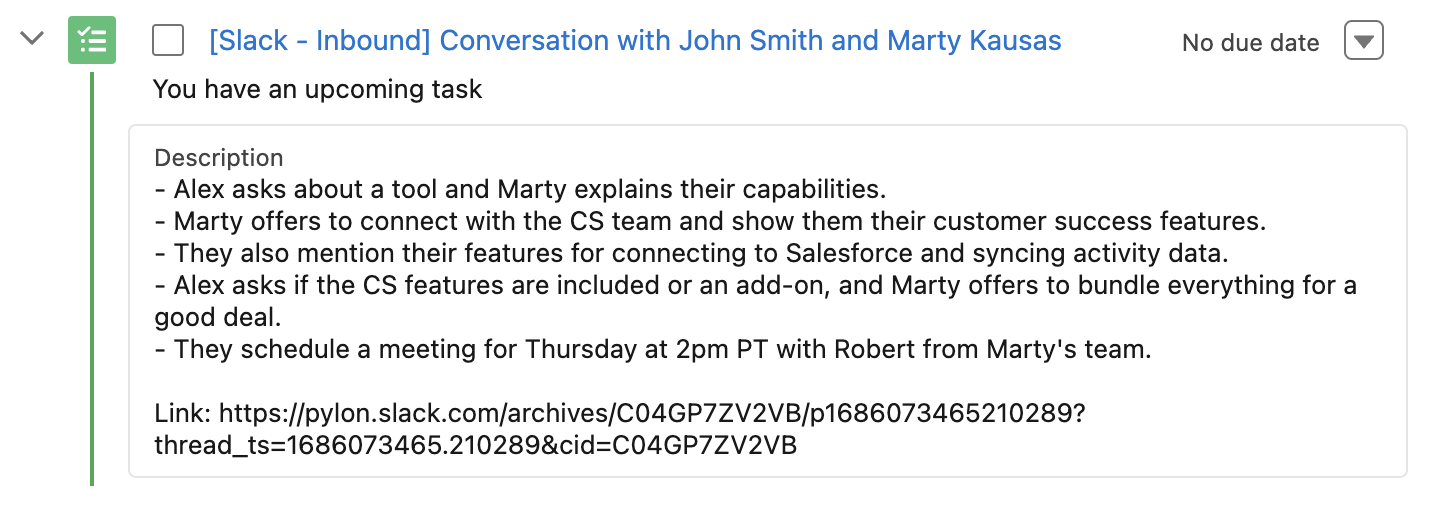Click the green vertical timeline bar
Screen dimensions: 1432x510
click(x=92, y=280)
